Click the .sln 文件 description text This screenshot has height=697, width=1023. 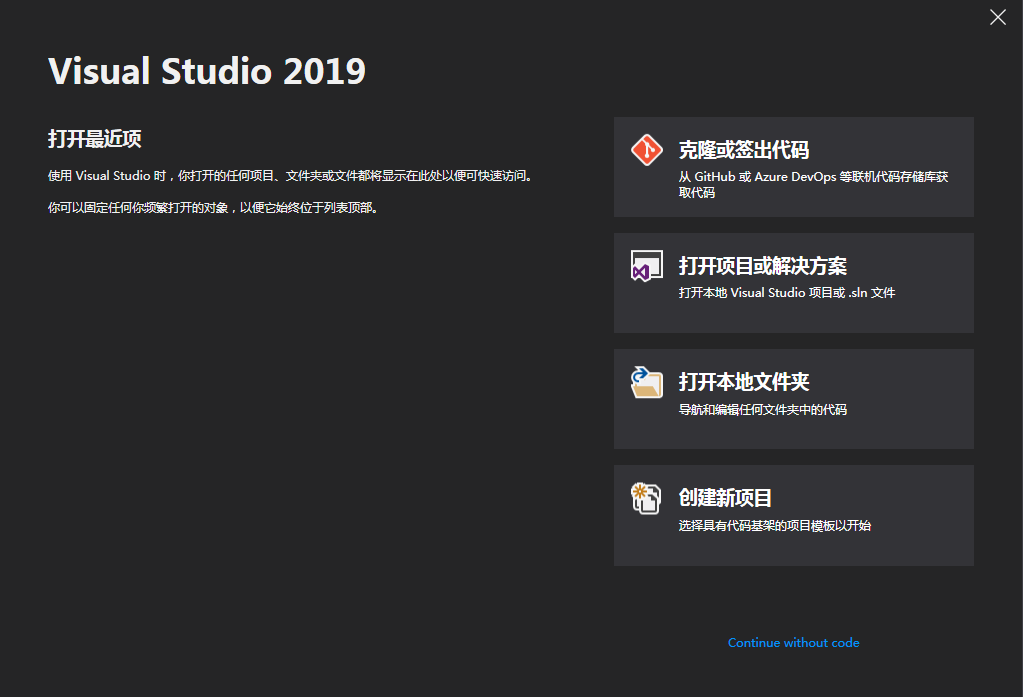tap(787, 293)
